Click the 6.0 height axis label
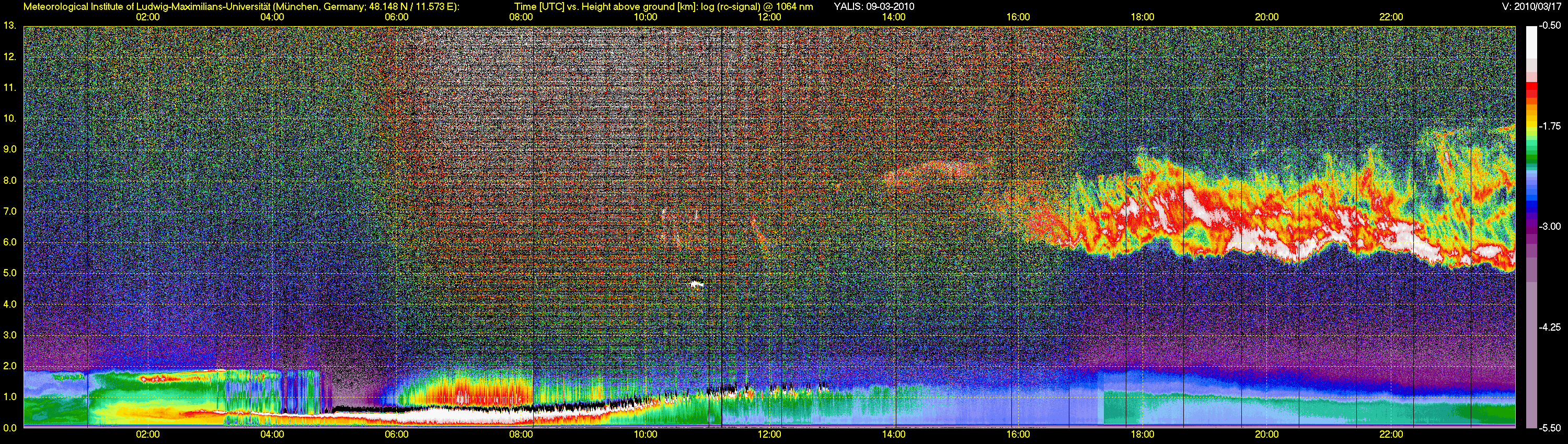The height and width of the screenshot is (444, 1568). coord(10,242)
